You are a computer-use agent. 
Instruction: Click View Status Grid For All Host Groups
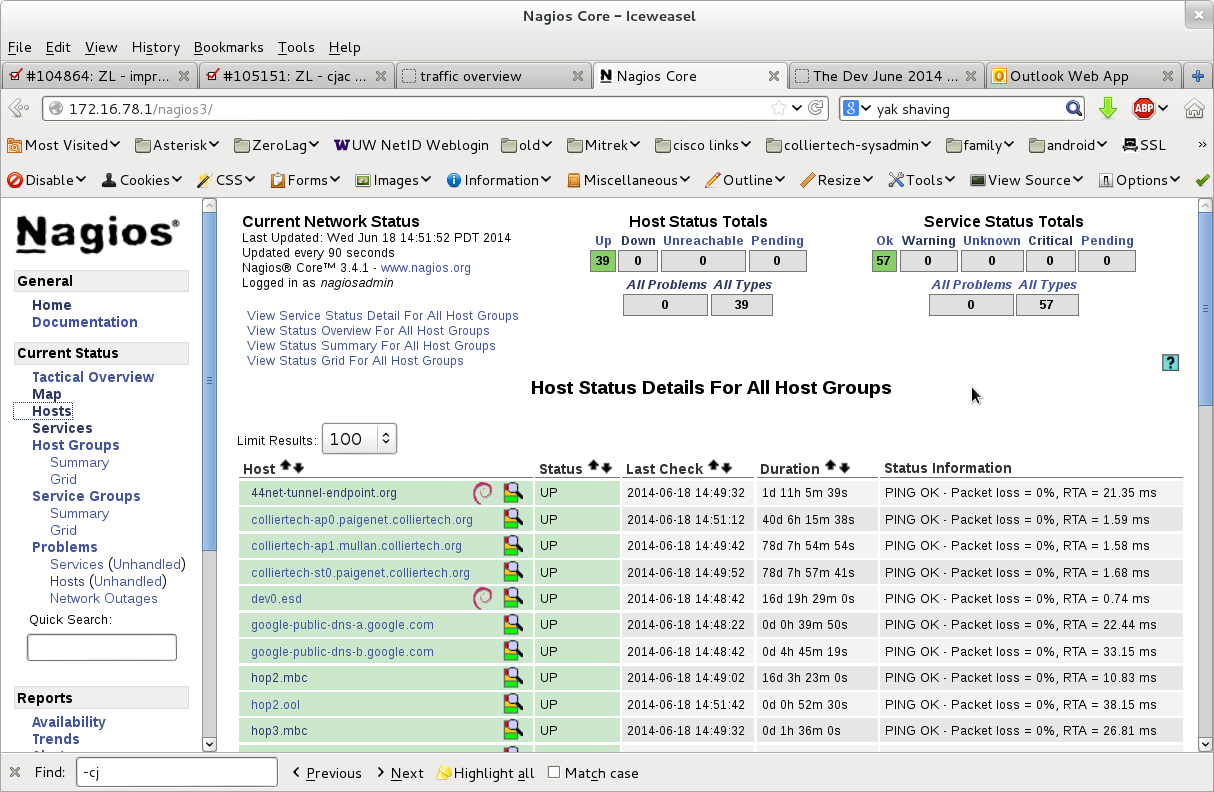point(355,360)
